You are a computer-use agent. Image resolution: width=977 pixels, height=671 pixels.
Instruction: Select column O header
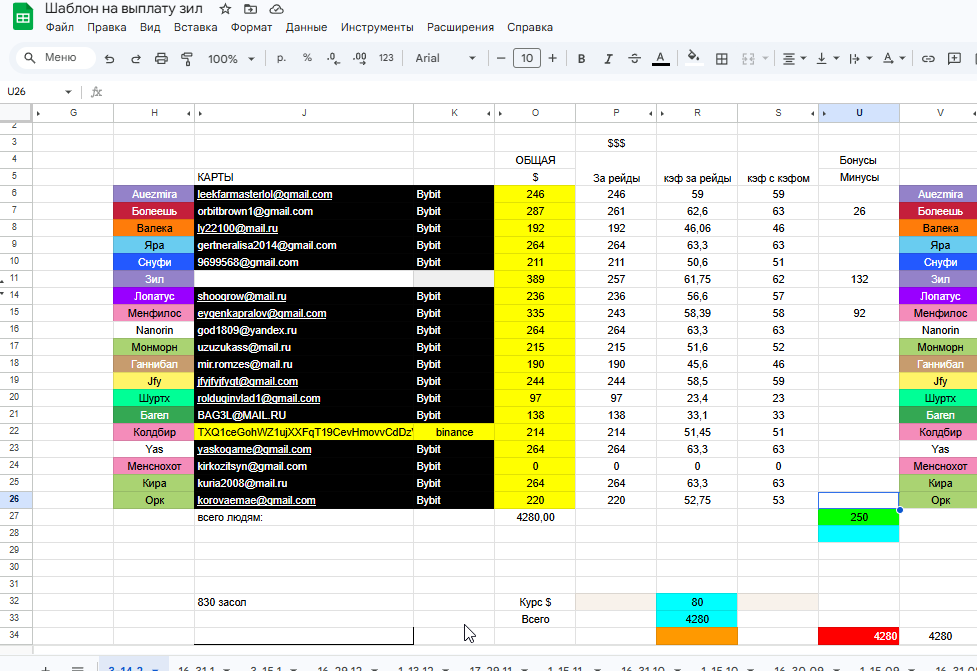[x=535, y=113]
